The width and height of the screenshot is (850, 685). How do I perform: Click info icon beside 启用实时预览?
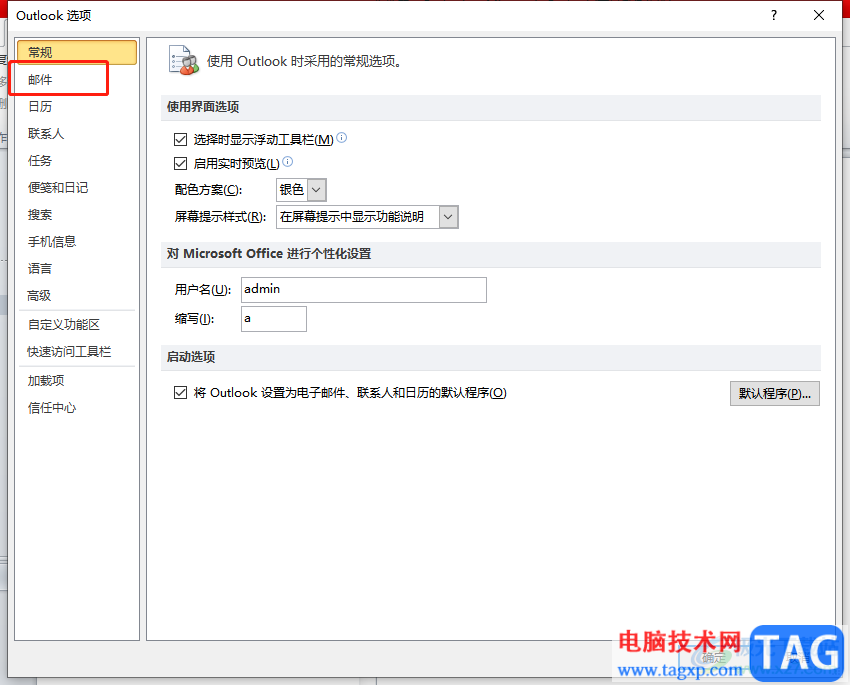(288, 161)
